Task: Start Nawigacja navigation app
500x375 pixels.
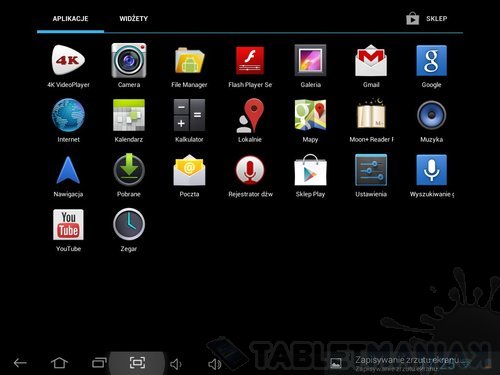Action: pyautogui.click(x=68, y=176)
